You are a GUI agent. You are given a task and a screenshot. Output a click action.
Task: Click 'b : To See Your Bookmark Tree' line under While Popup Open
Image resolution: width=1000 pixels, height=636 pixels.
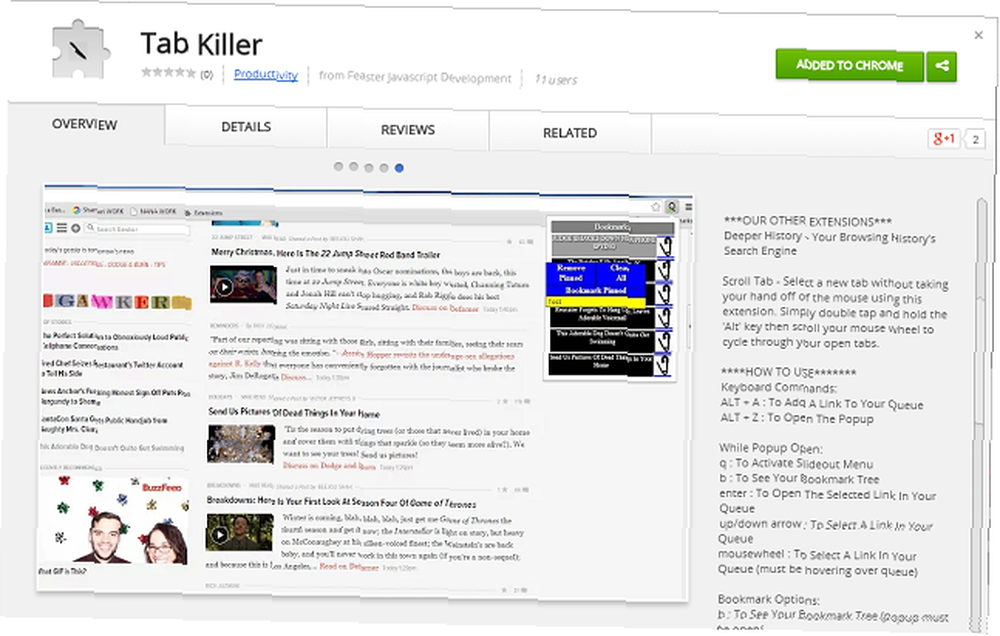click(798, 478)
